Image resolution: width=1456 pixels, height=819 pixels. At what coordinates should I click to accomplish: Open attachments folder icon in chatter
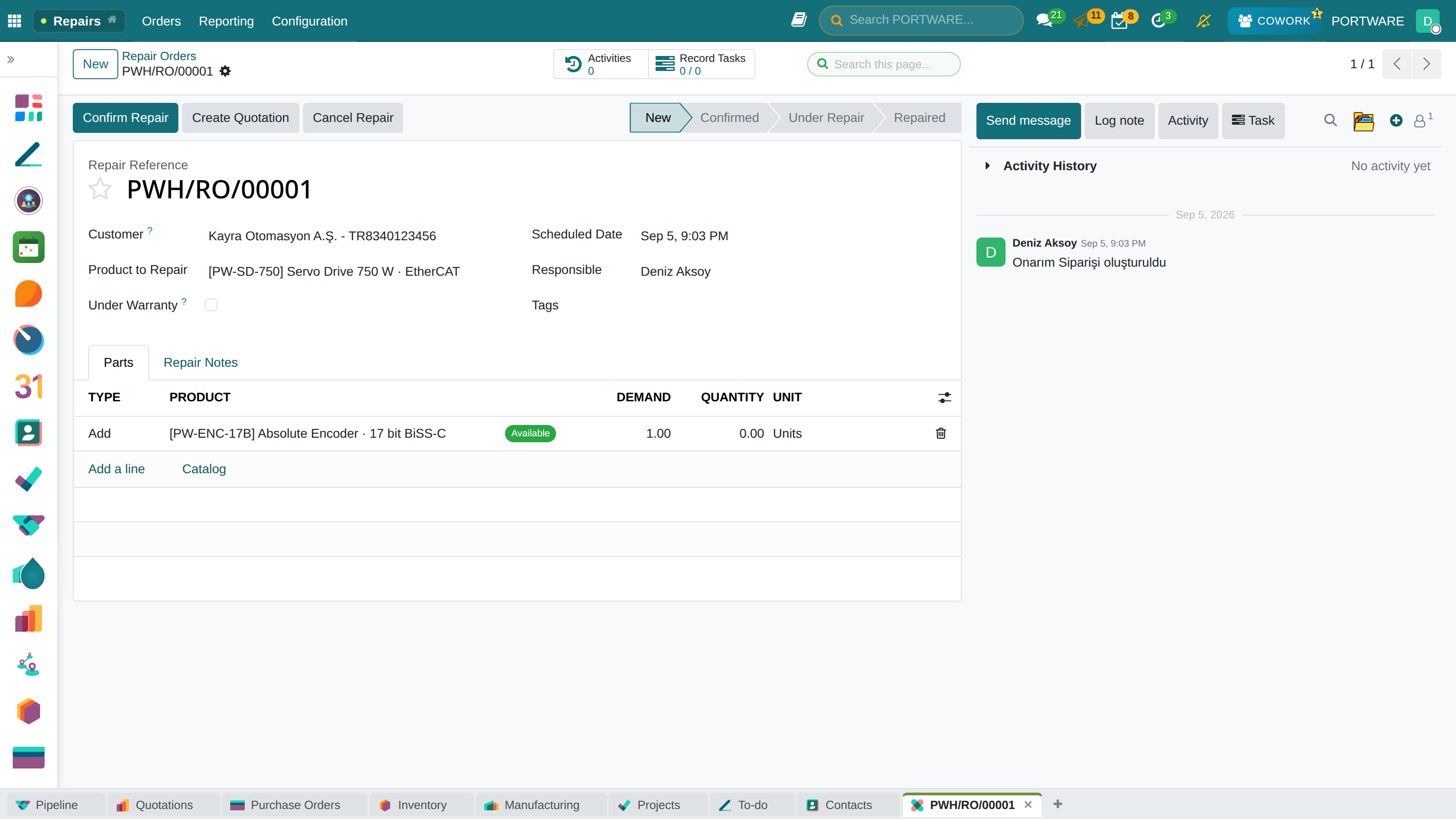1364,121
